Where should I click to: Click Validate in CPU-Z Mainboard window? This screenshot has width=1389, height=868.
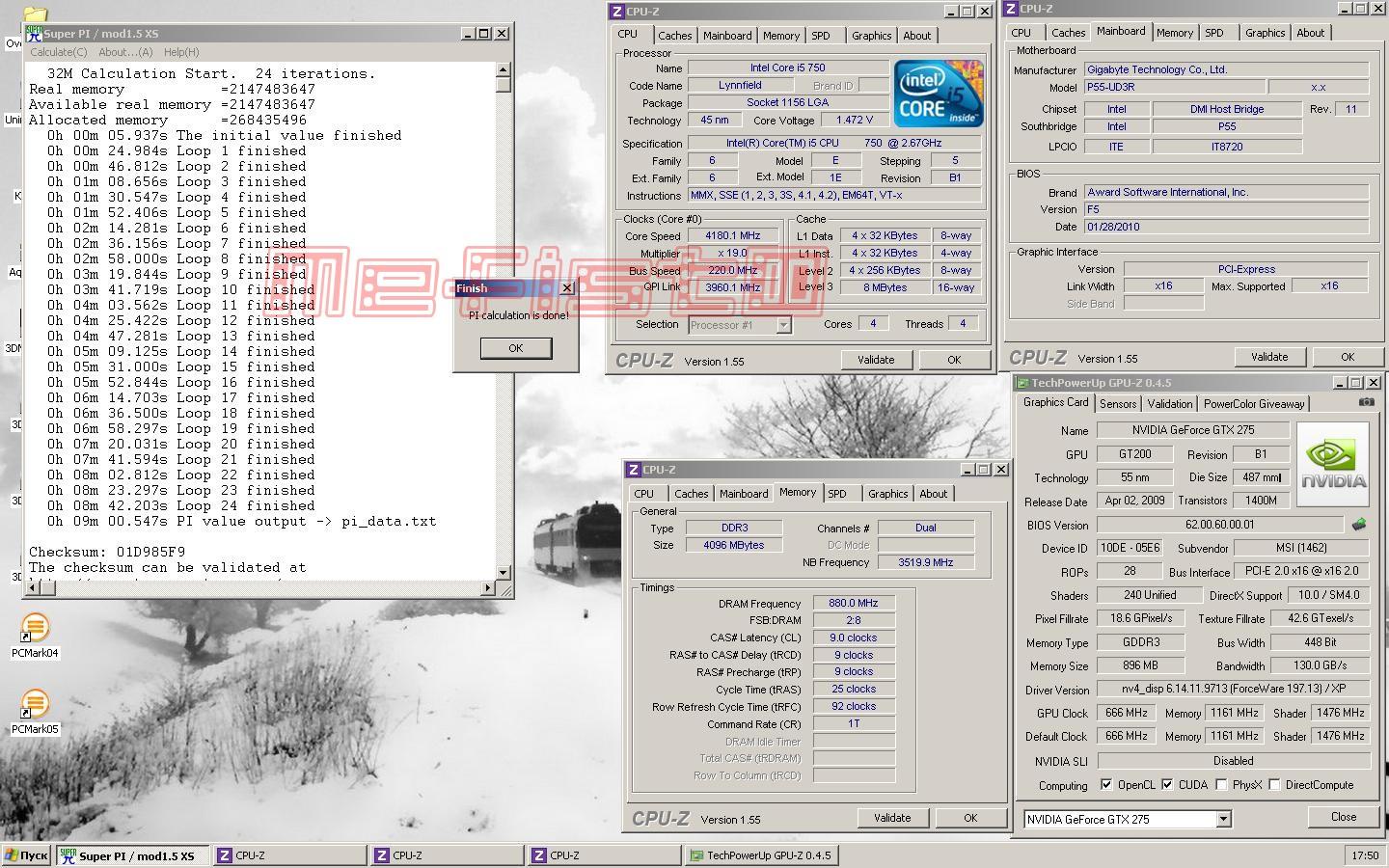(1269, 357)
